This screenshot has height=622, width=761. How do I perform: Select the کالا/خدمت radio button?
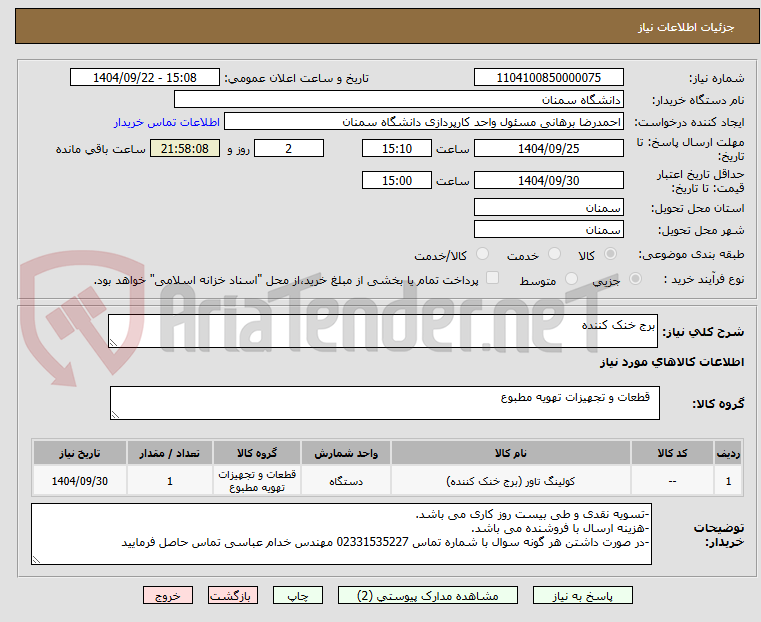(482, 254)
